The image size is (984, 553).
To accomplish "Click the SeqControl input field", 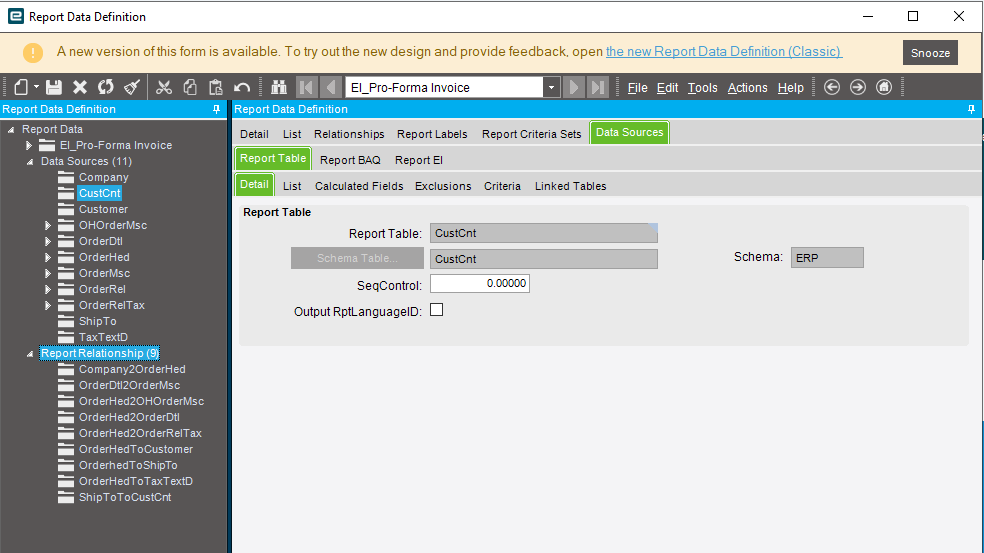I will [x=479, y=284].
